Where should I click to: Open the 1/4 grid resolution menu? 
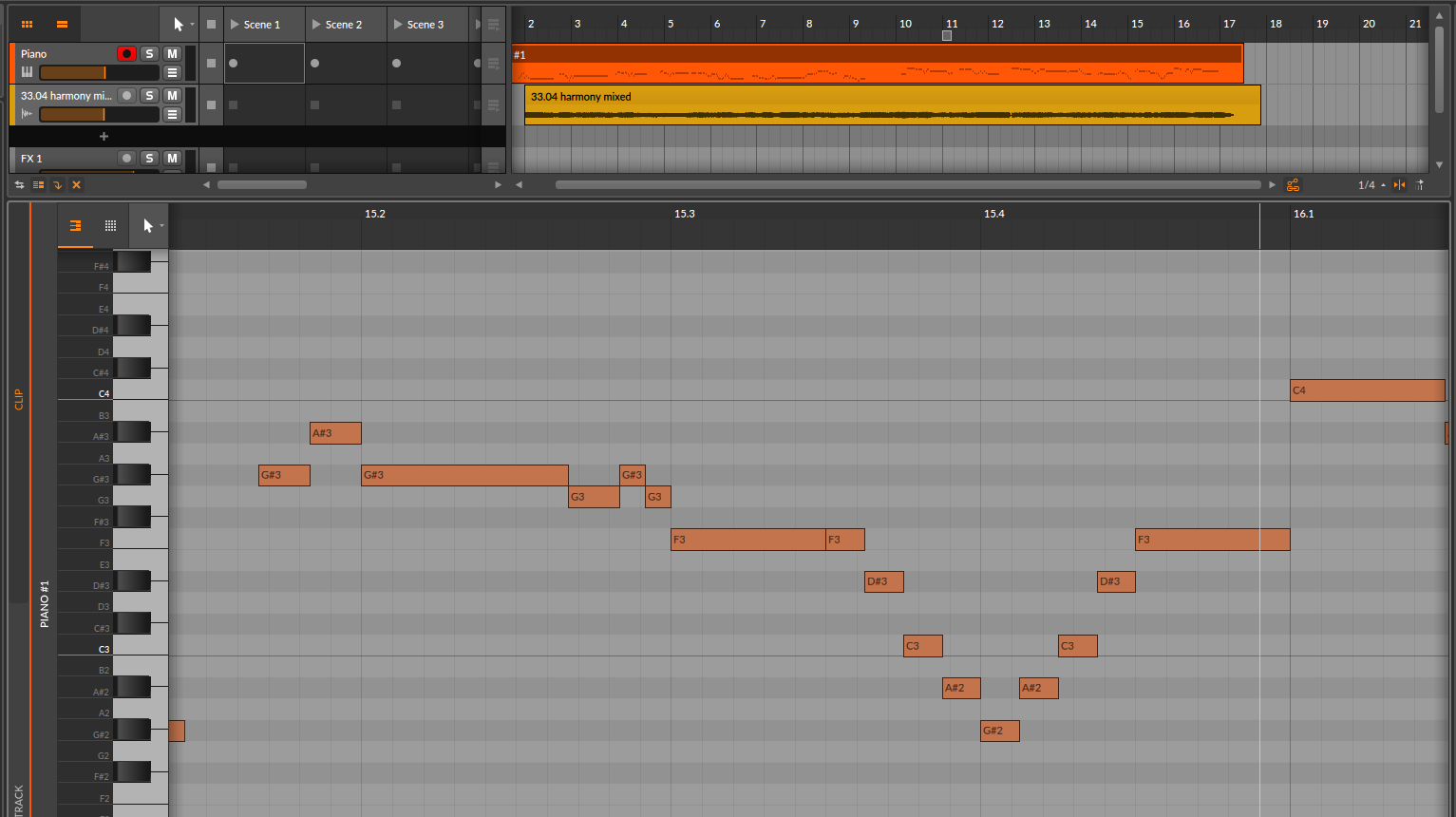point(1371,185)
